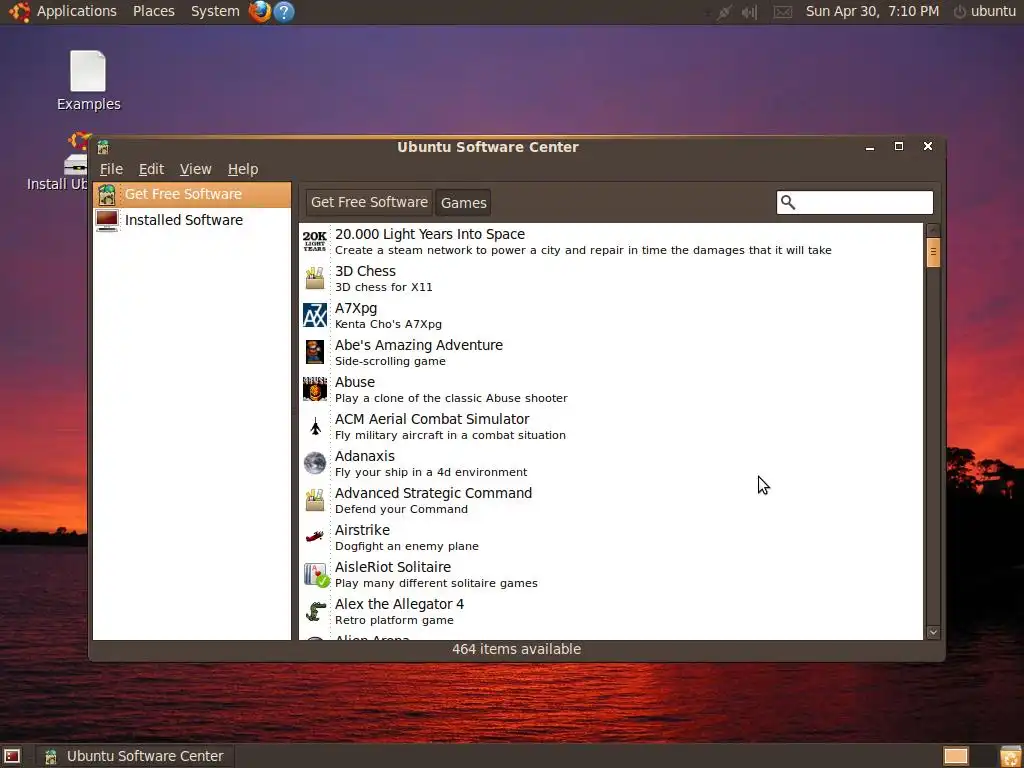The image size is (1024, 768).
Task: Click the Ubuntu logo in the top panel
Action: [x=19, y=11]
